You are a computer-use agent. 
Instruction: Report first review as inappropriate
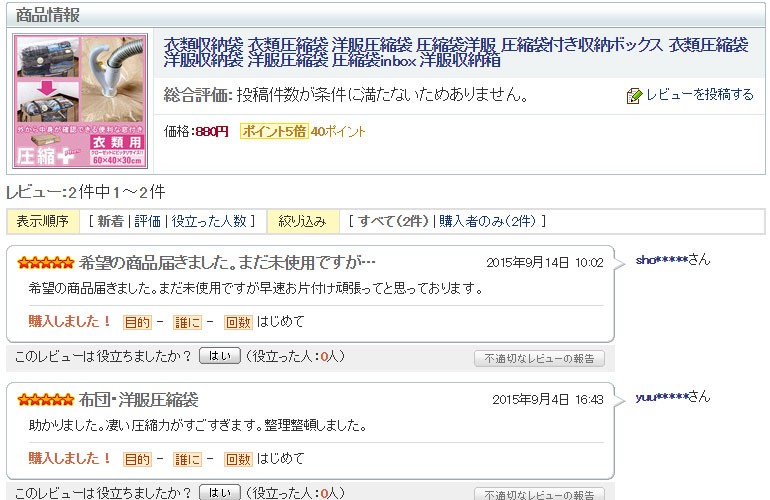click(x=539, y=358)
